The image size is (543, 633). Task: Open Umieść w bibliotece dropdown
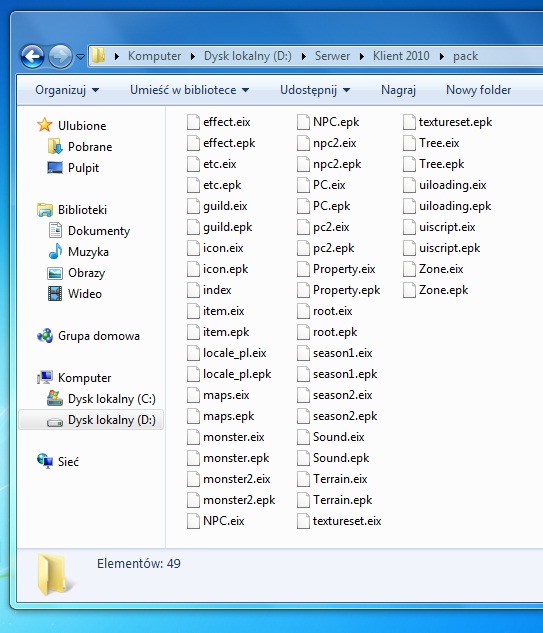tap(189, 90)
